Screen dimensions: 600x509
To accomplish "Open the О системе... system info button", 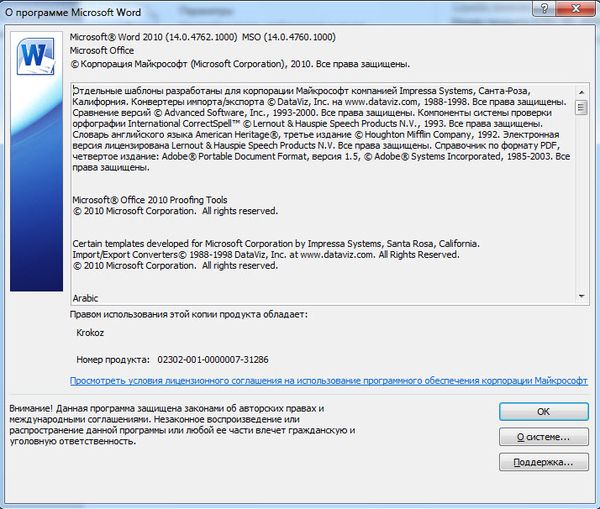I will tap(543, 437).
